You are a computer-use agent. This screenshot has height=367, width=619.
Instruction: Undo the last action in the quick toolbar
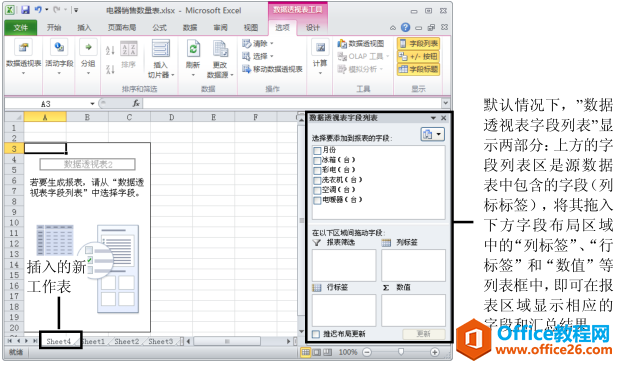point(38,10)
